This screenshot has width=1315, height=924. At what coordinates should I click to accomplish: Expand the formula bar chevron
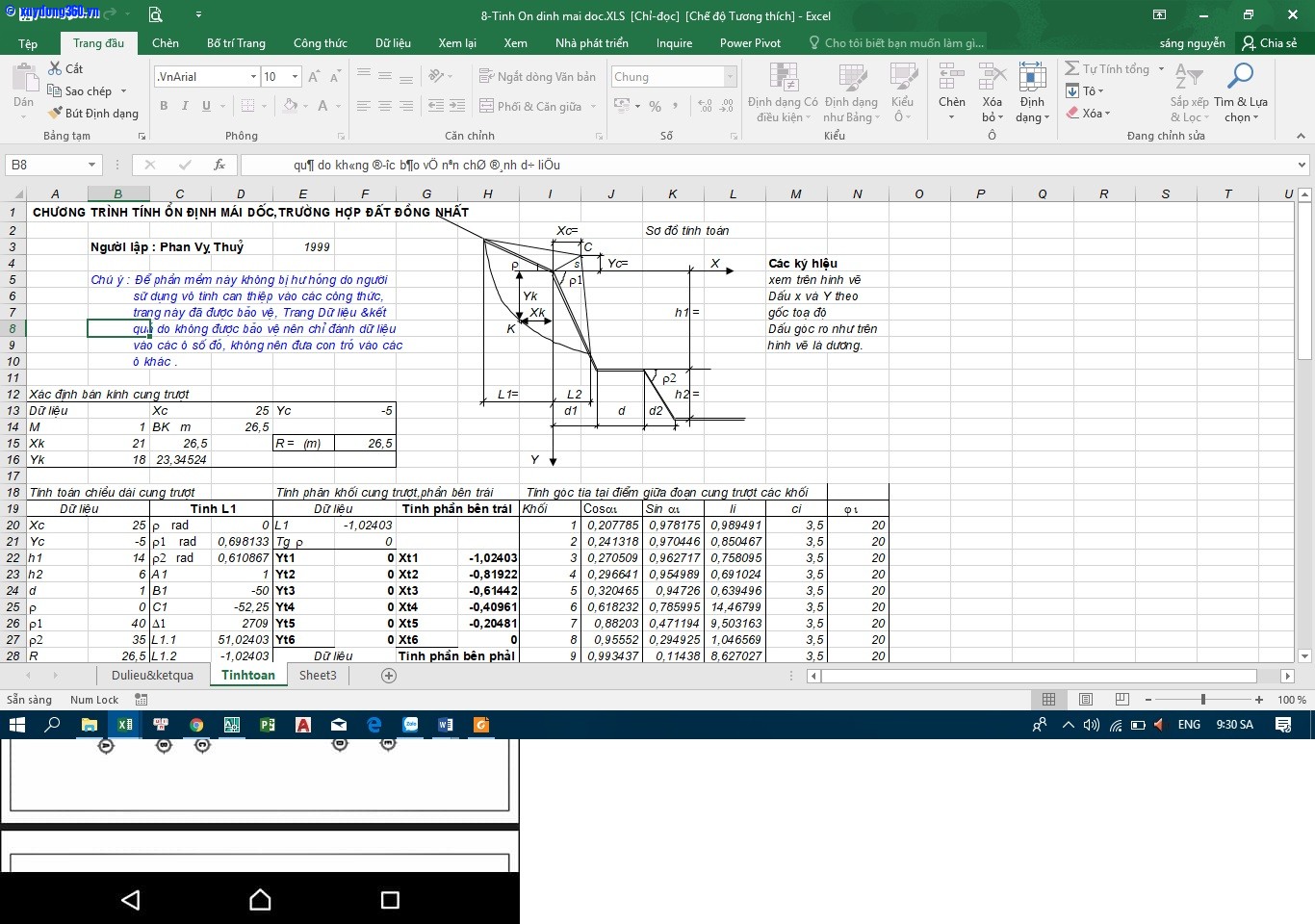(x=1302, y=165)
